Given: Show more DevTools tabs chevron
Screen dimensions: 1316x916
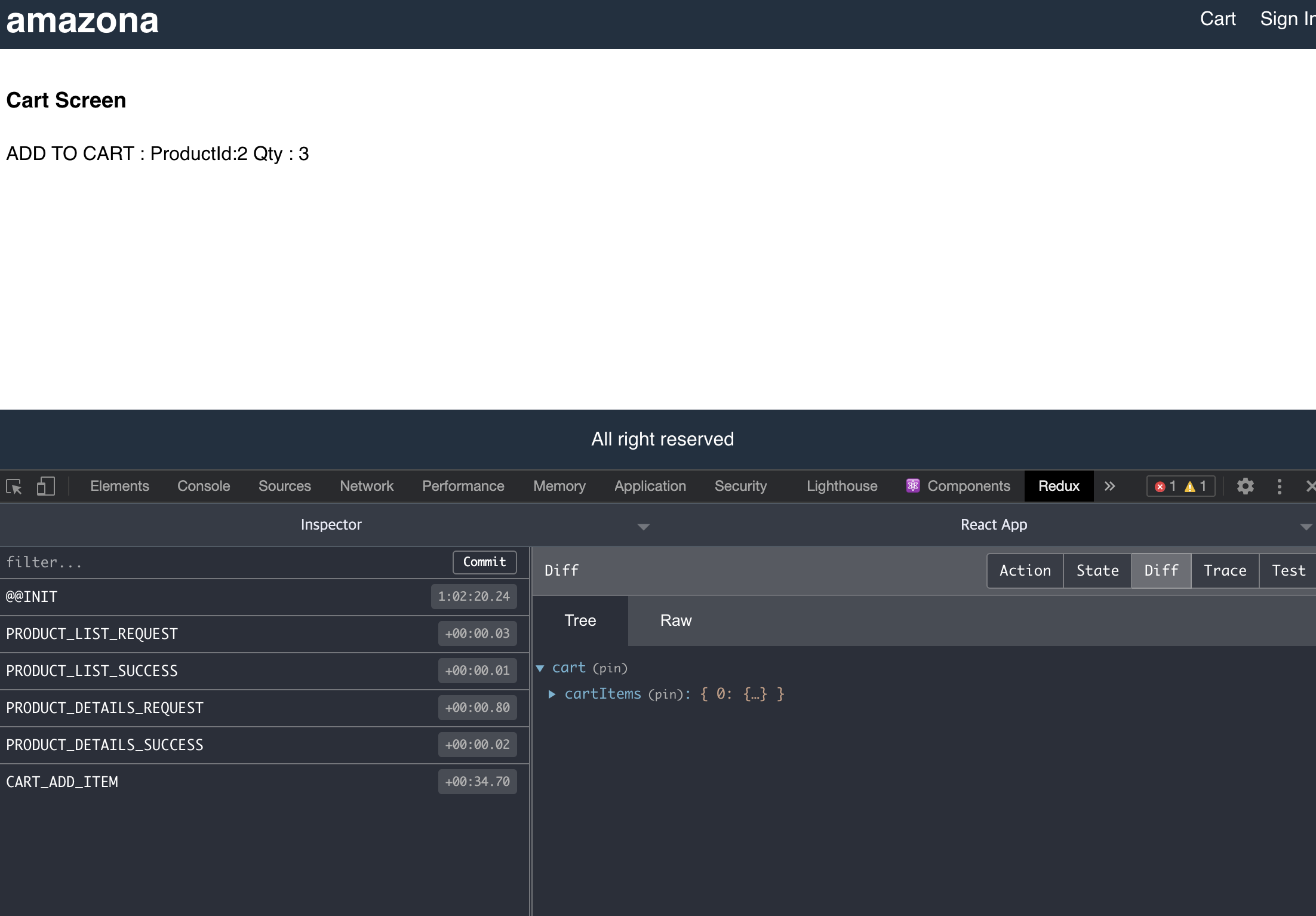Looking at the screenshot, I should click(1109, 487).
